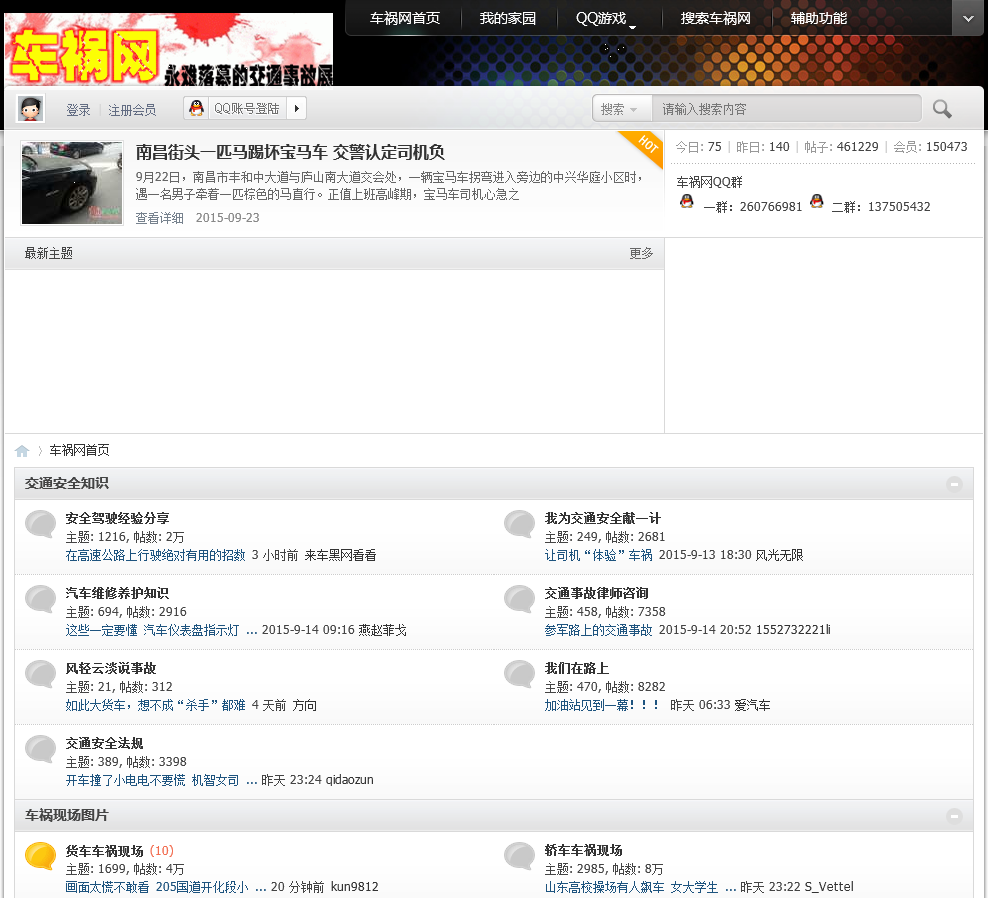Open post 参军路上的交通事故
The image size is (988, 898).
(x=598, y=630)
